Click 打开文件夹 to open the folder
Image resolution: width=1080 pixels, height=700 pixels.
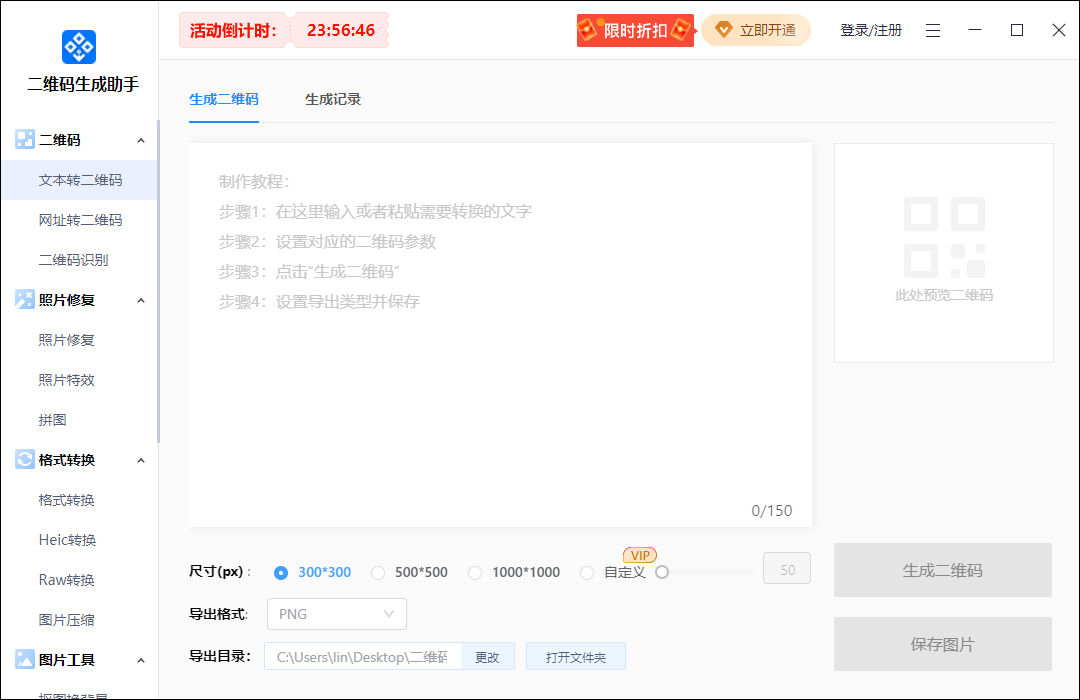[576, 656]
